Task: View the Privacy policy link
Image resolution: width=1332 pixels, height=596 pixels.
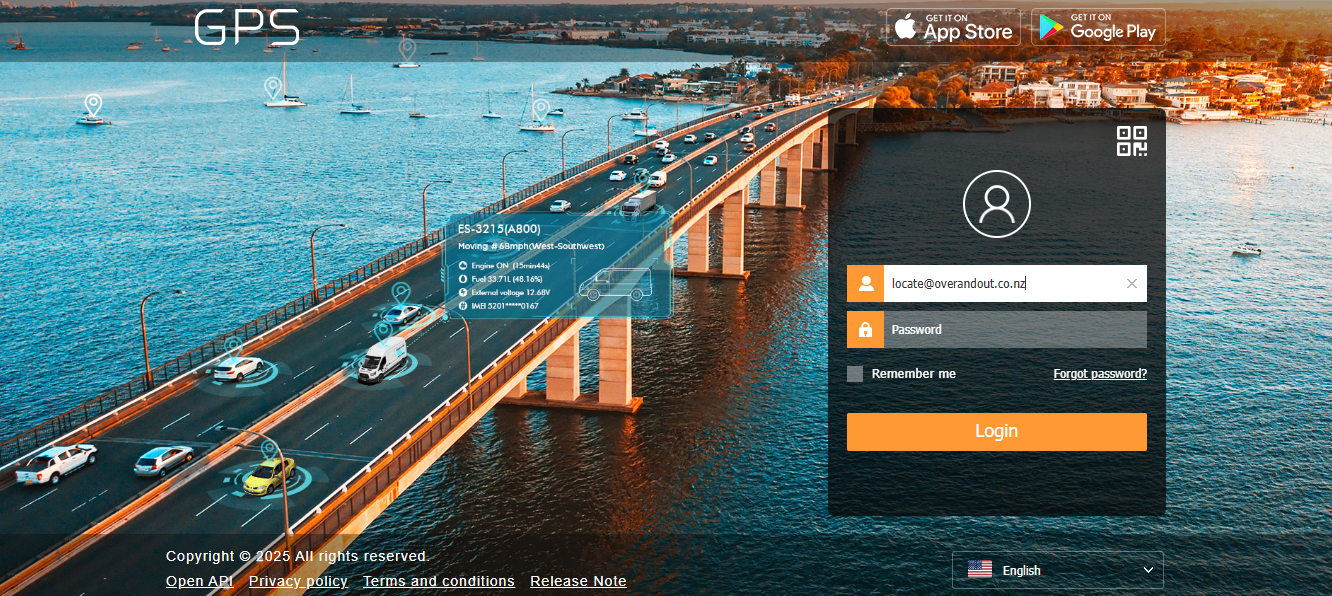Action: [298, 581]
